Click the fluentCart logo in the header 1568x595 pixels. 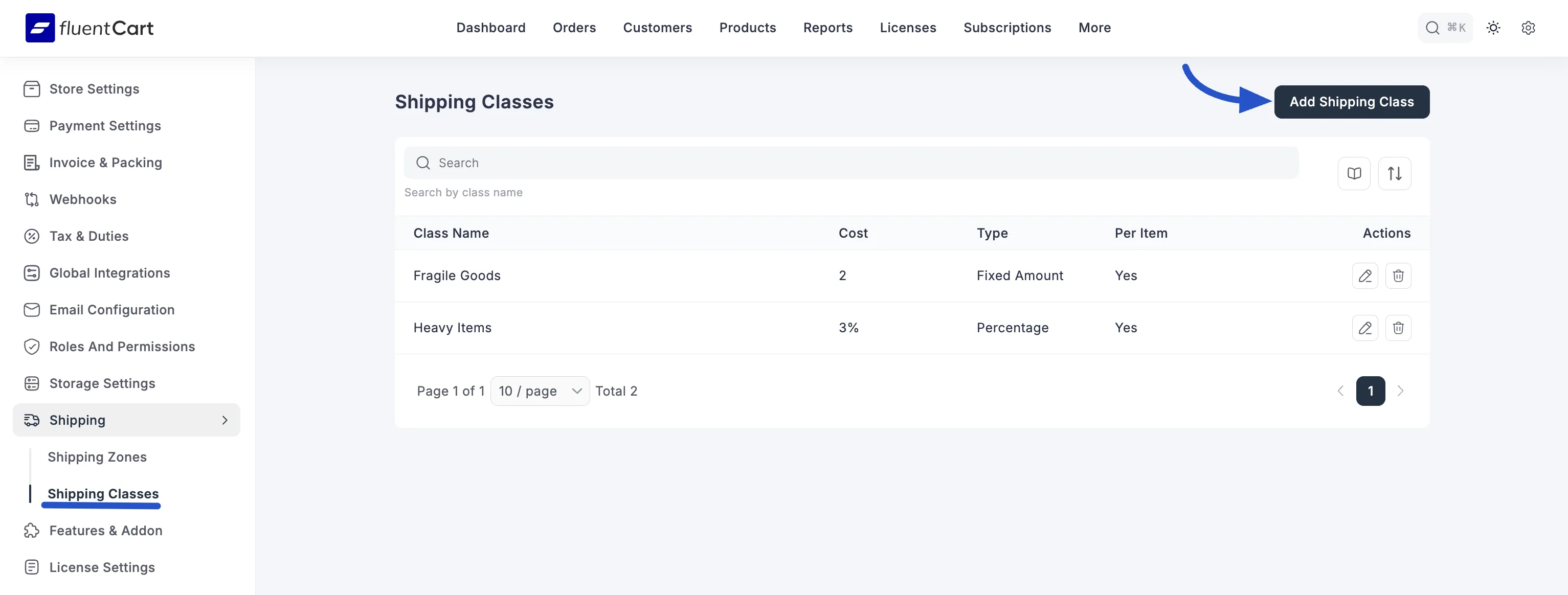tap(89, 28)
